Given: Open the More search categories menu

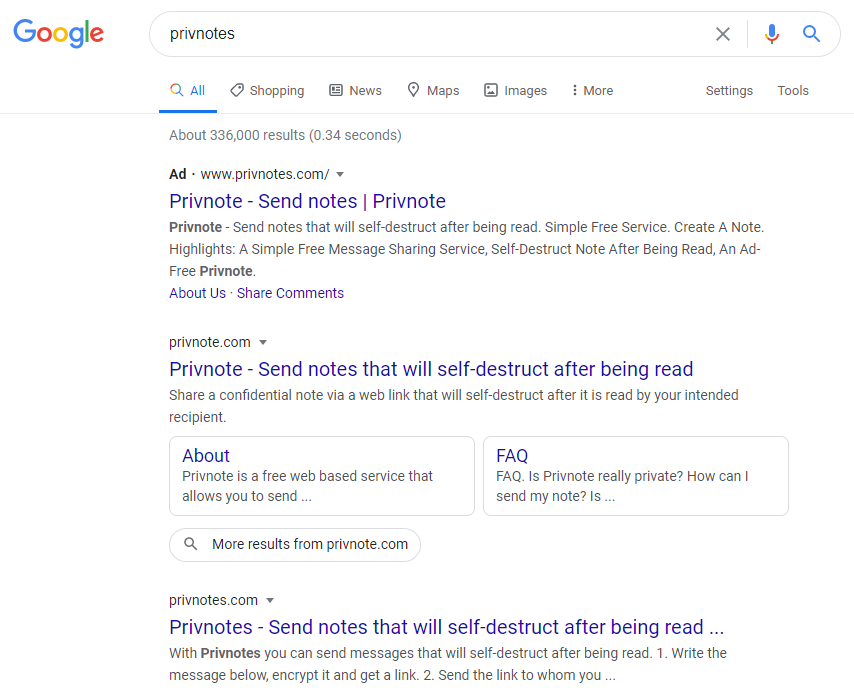Looking at the screenshot, I should [592, 90].
